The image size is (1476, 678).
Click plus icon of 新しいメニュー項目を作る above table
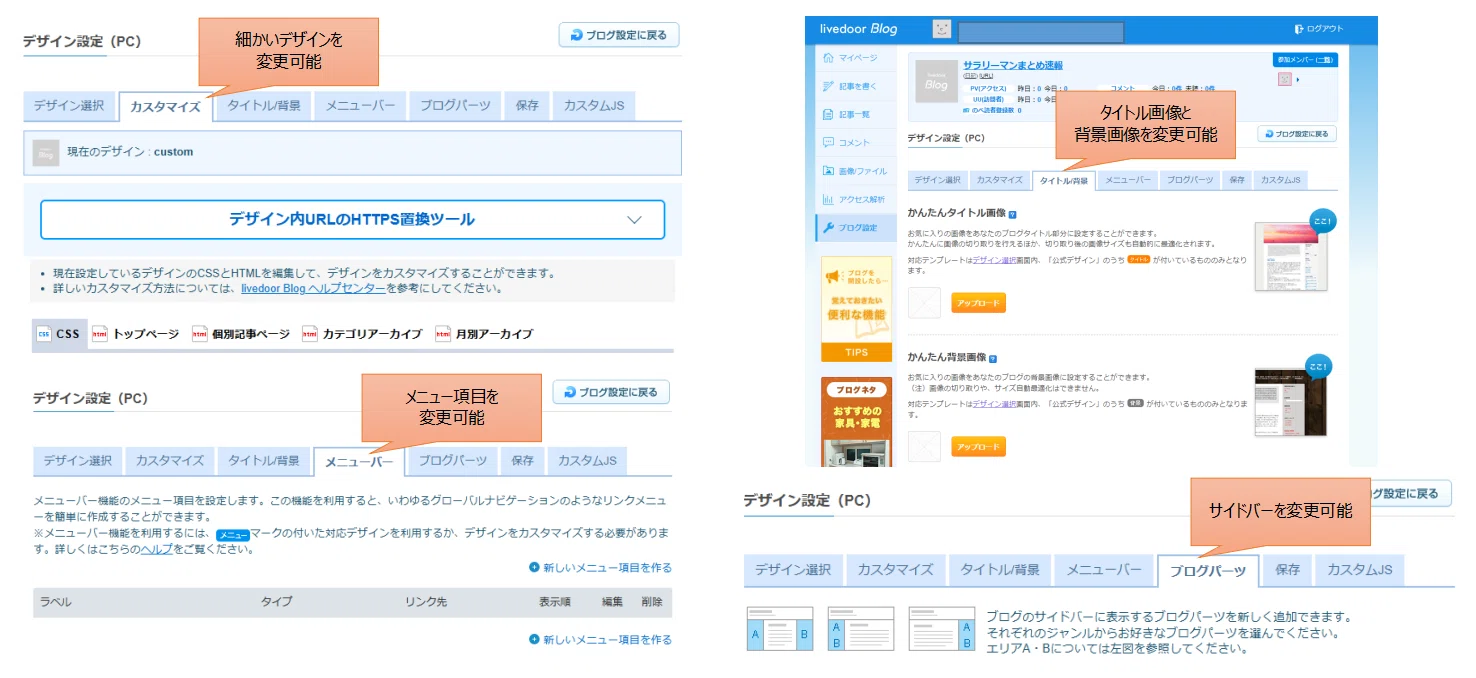(535, 567)
